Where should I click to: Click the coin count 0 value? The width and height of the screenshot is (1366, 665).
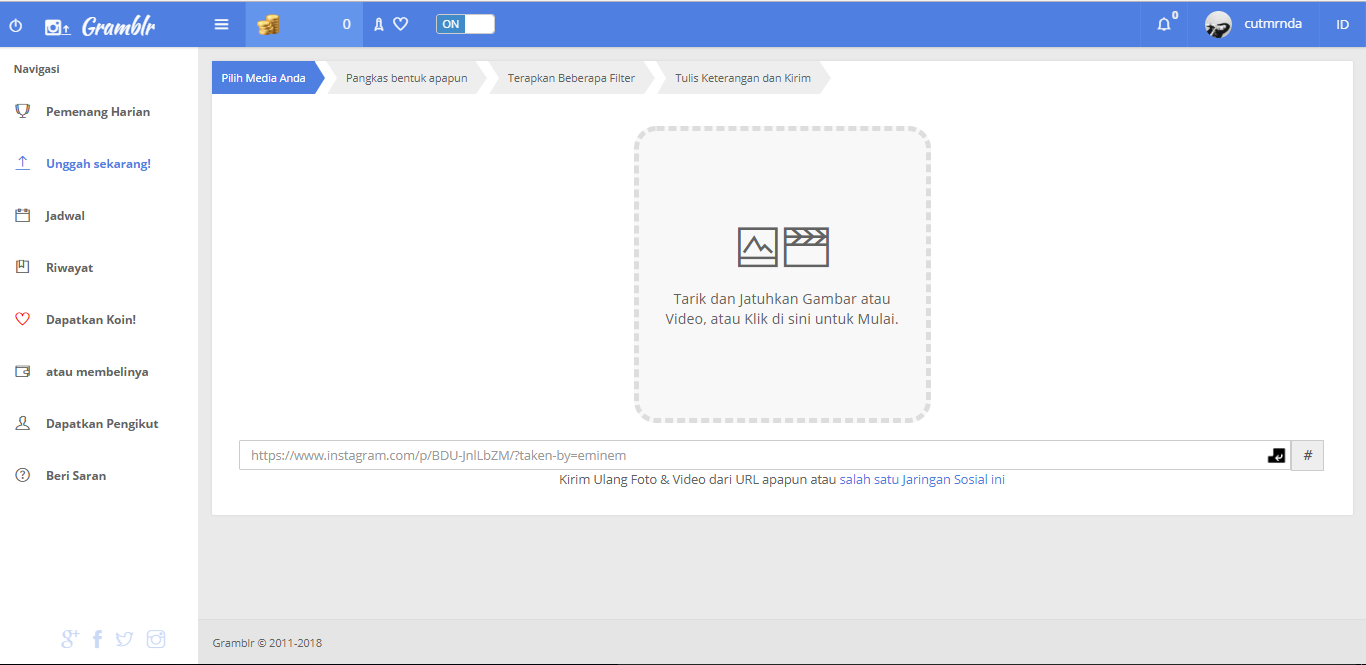point(347,24)
